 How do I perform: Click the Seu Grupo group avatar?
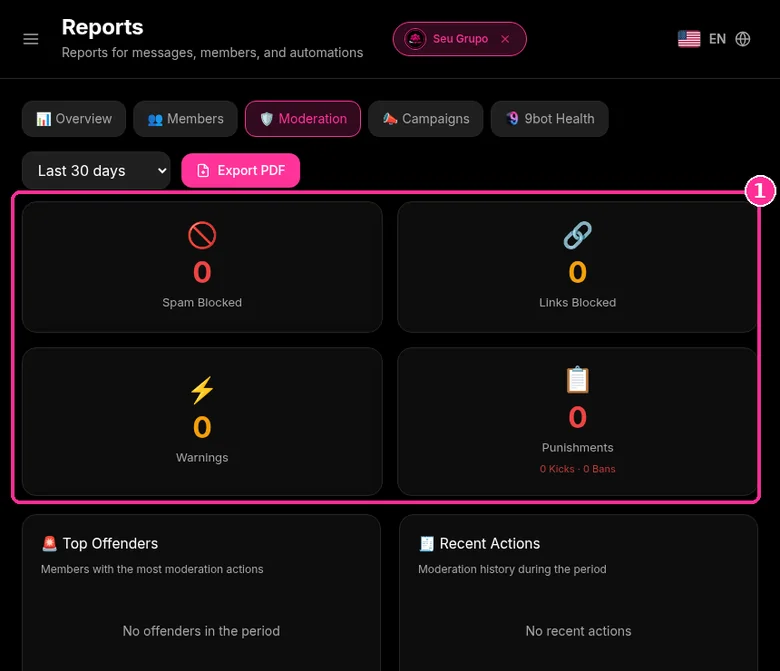coord(415,39)
